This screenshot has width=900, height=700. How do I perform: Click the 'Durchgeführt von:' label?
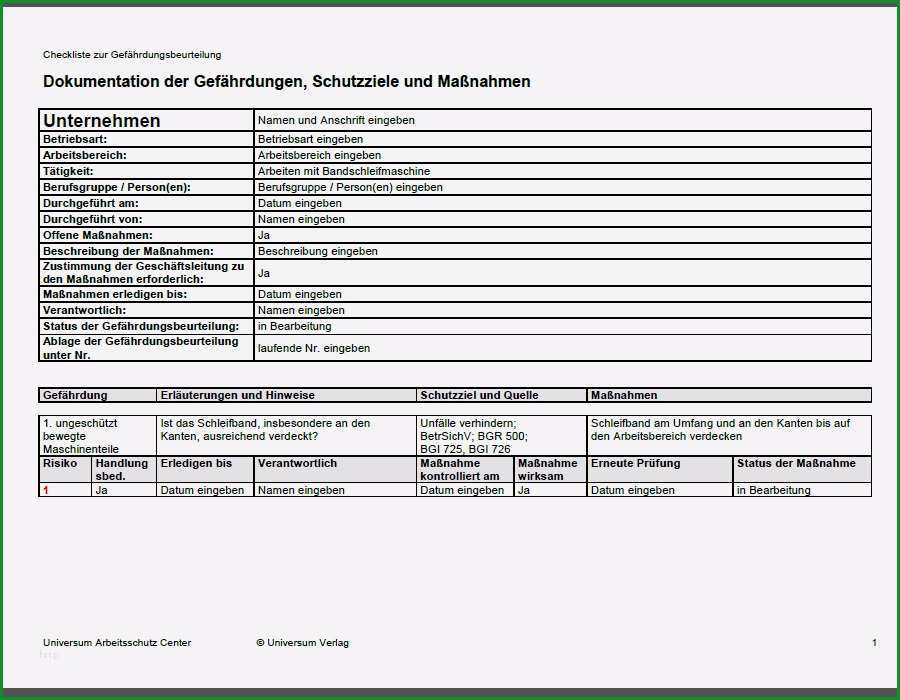tap(92, 219)
